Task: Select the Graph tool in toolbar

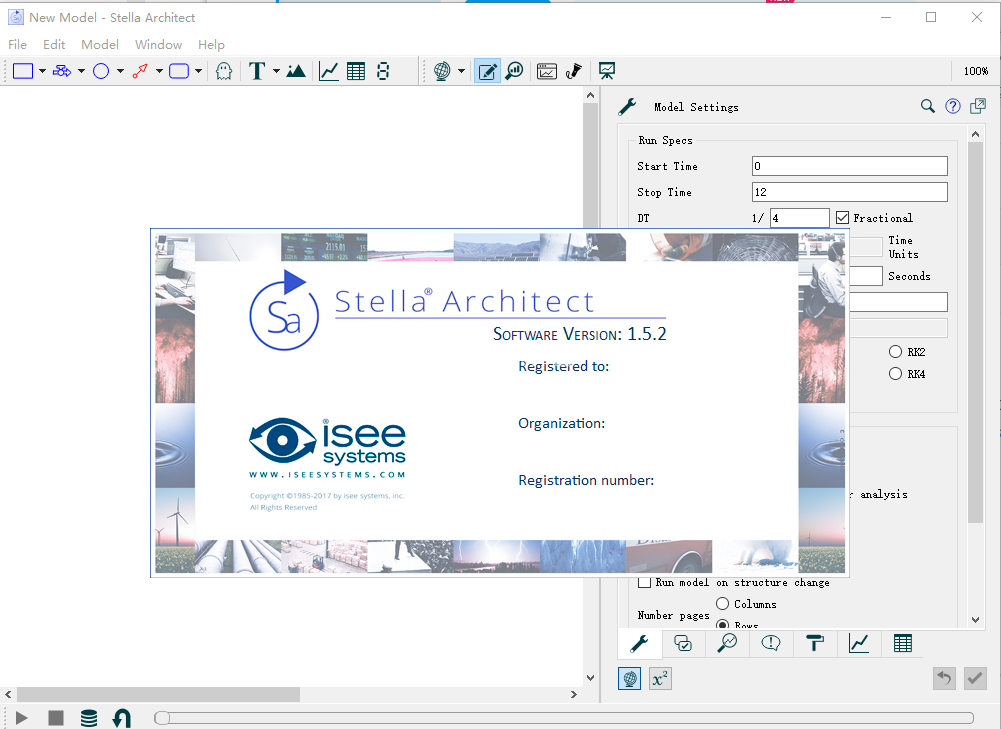Action: coord(329,71)
